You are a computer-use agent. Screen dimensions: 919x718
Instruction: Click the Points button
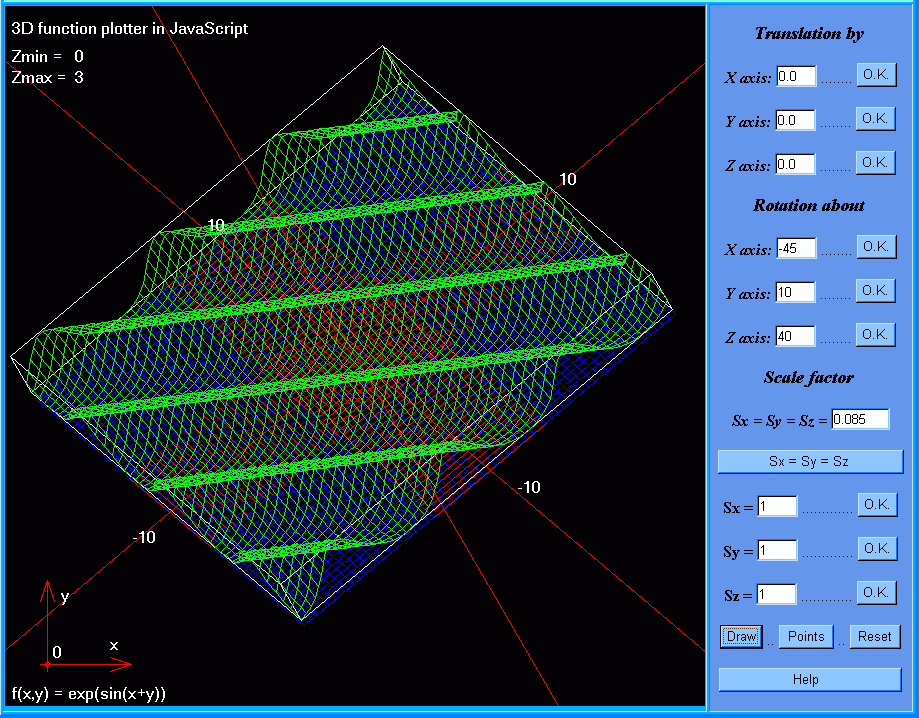coord(806,637)
